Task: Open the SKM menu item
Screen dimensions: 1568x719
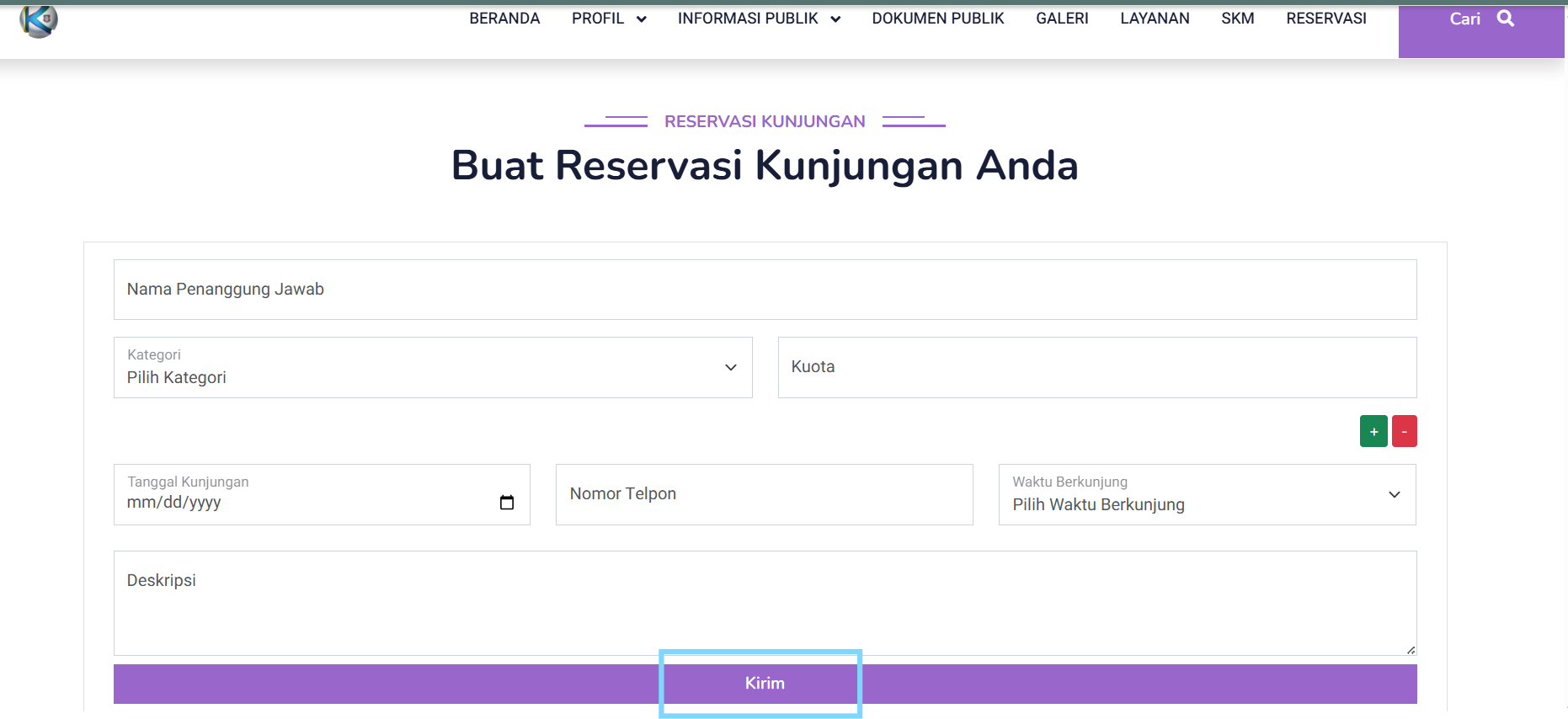Action: point(1238,19)
